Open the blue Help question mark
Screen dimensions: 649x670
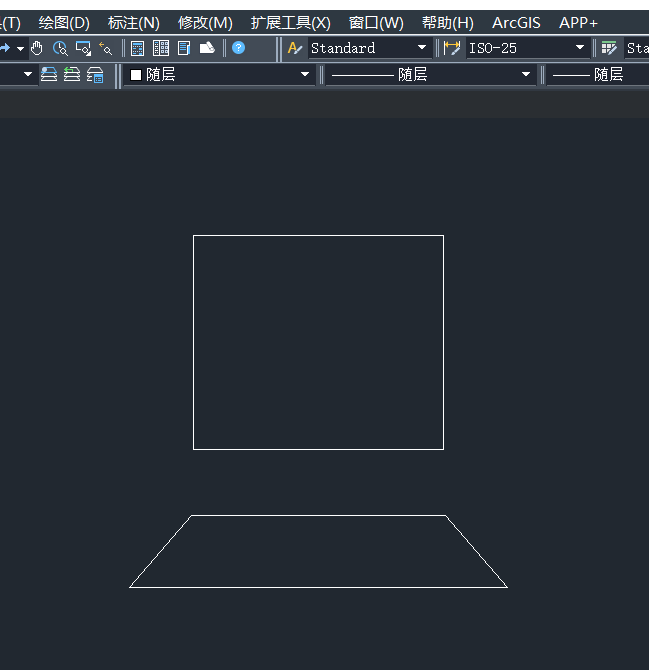(238, 48)
